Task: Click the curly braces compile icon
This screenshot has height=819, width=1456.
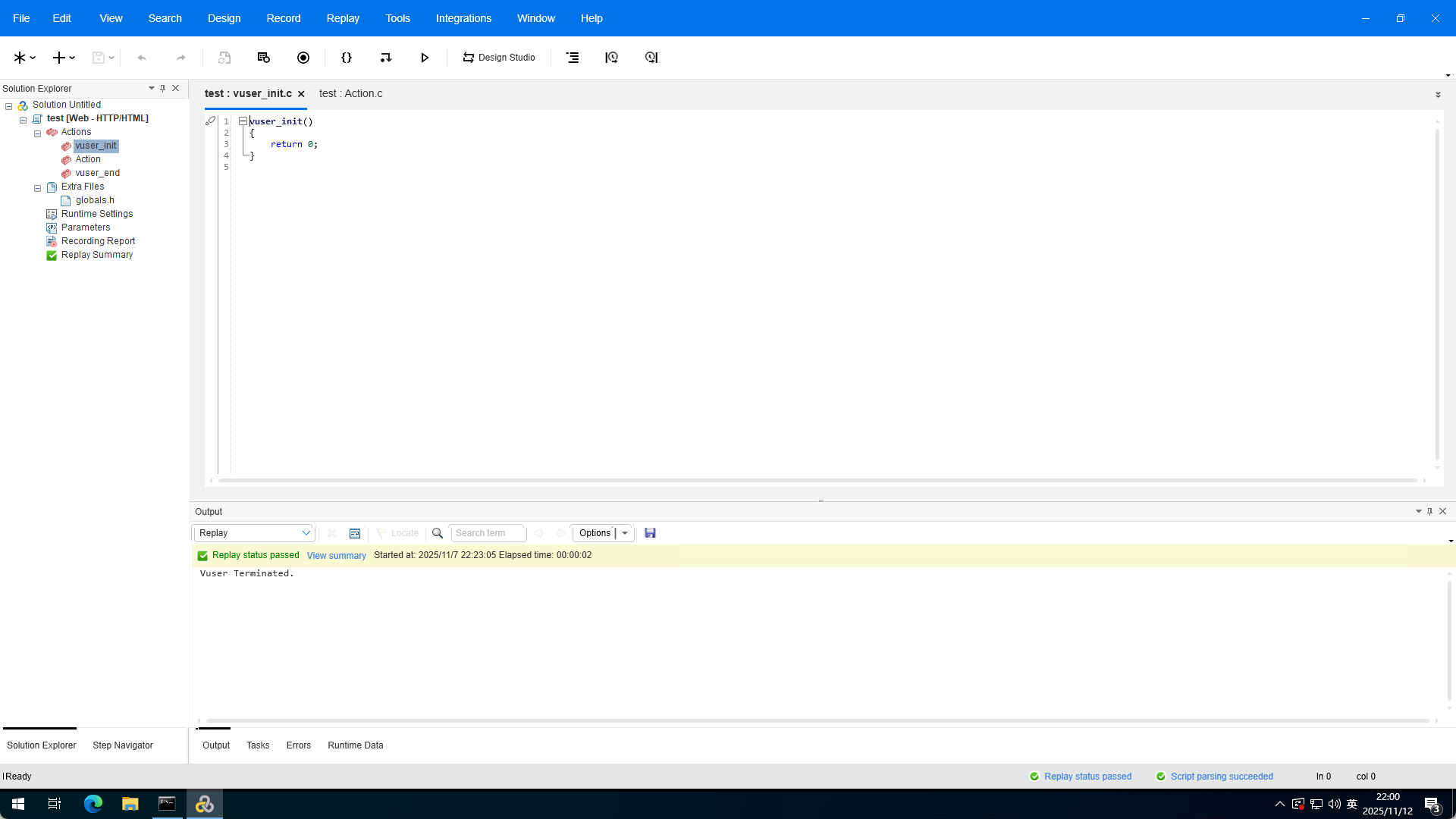Action: click(x=347, y=58)
